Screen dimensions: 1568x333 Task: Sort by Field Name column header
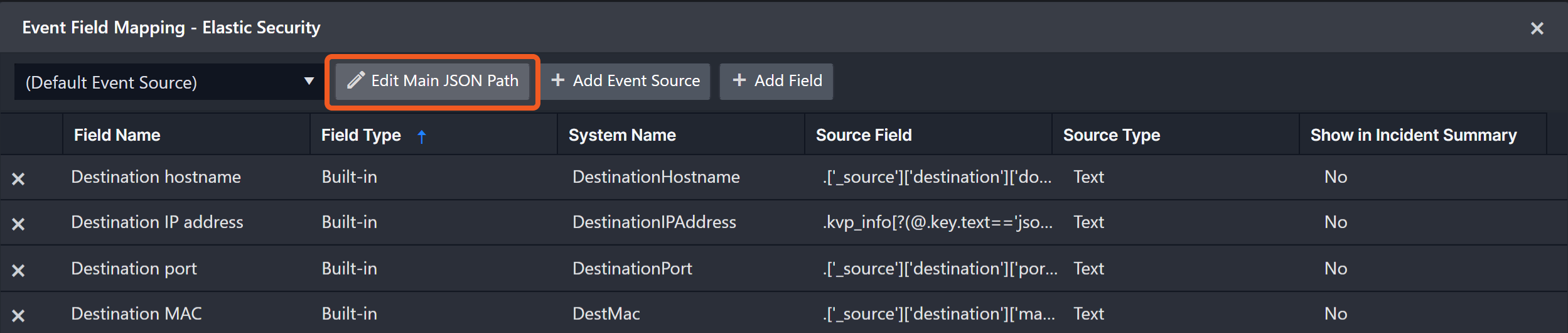pos(117,135)
